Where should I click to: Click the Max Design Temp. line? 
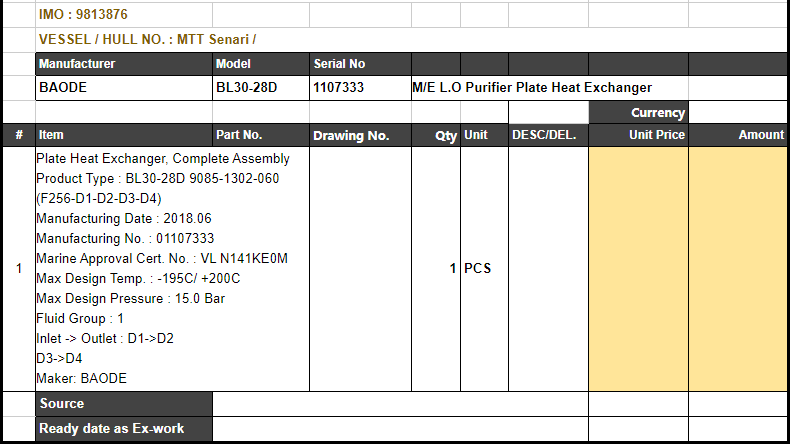tap(138, 279)
